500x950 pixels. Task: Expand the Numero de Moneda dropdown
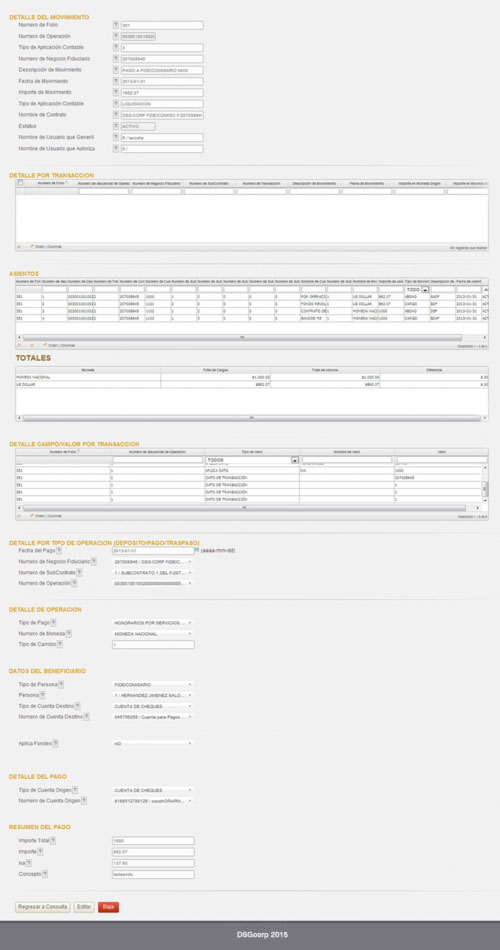click(153, 634)
